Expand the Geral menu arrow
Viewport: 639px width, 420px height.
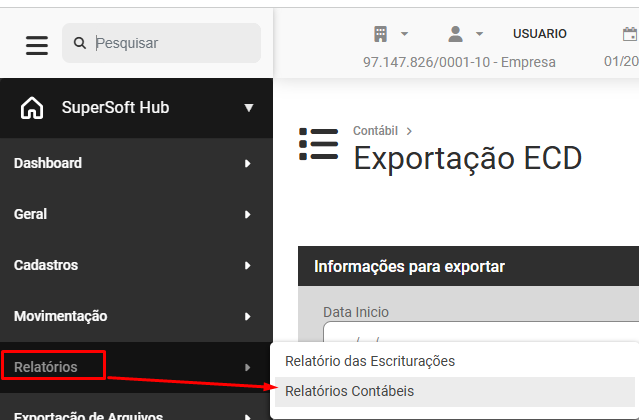pos(247,214)
